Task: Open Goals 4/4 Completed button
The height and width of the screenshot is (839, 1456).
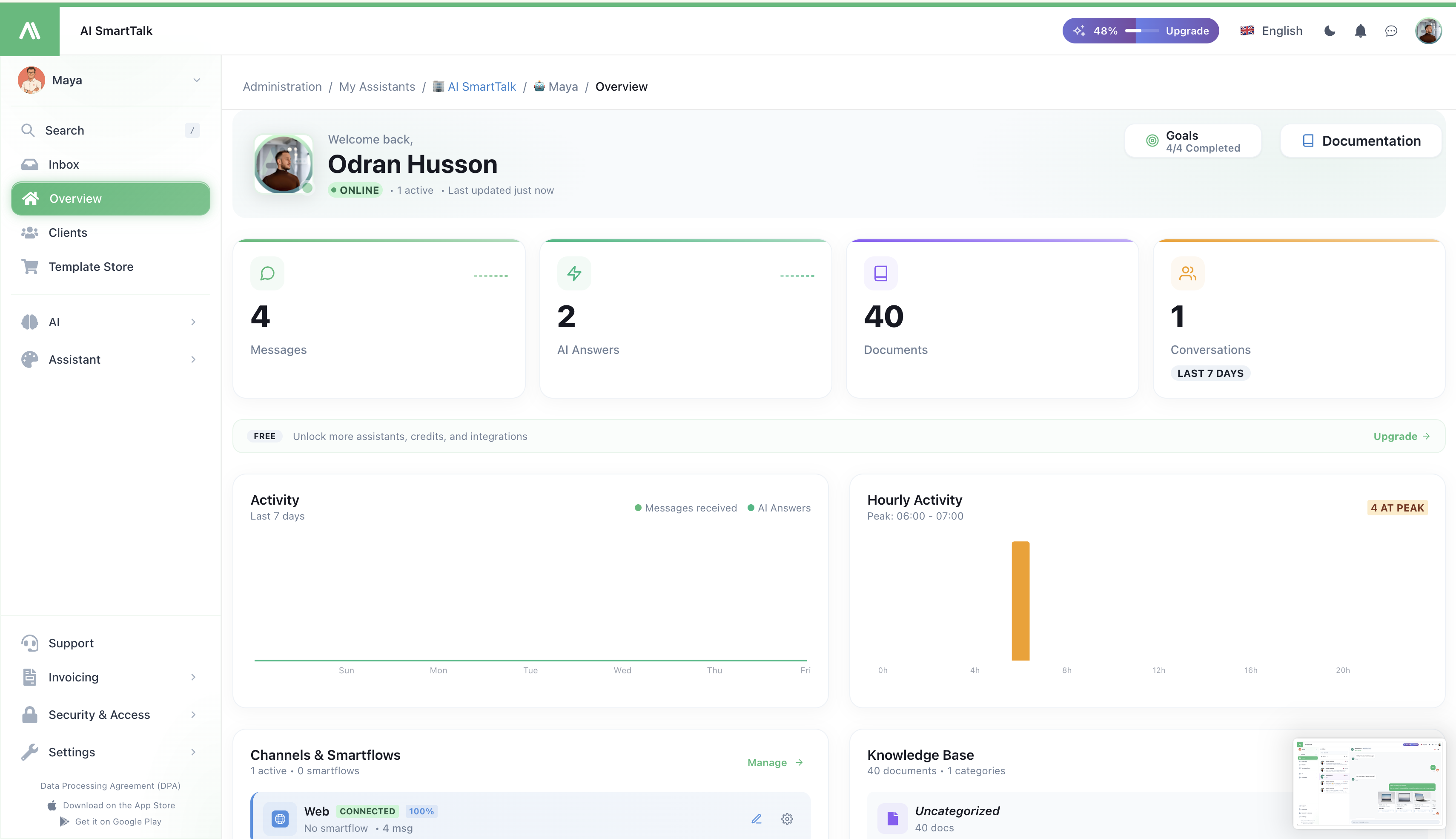Action: pos(1193,141)
